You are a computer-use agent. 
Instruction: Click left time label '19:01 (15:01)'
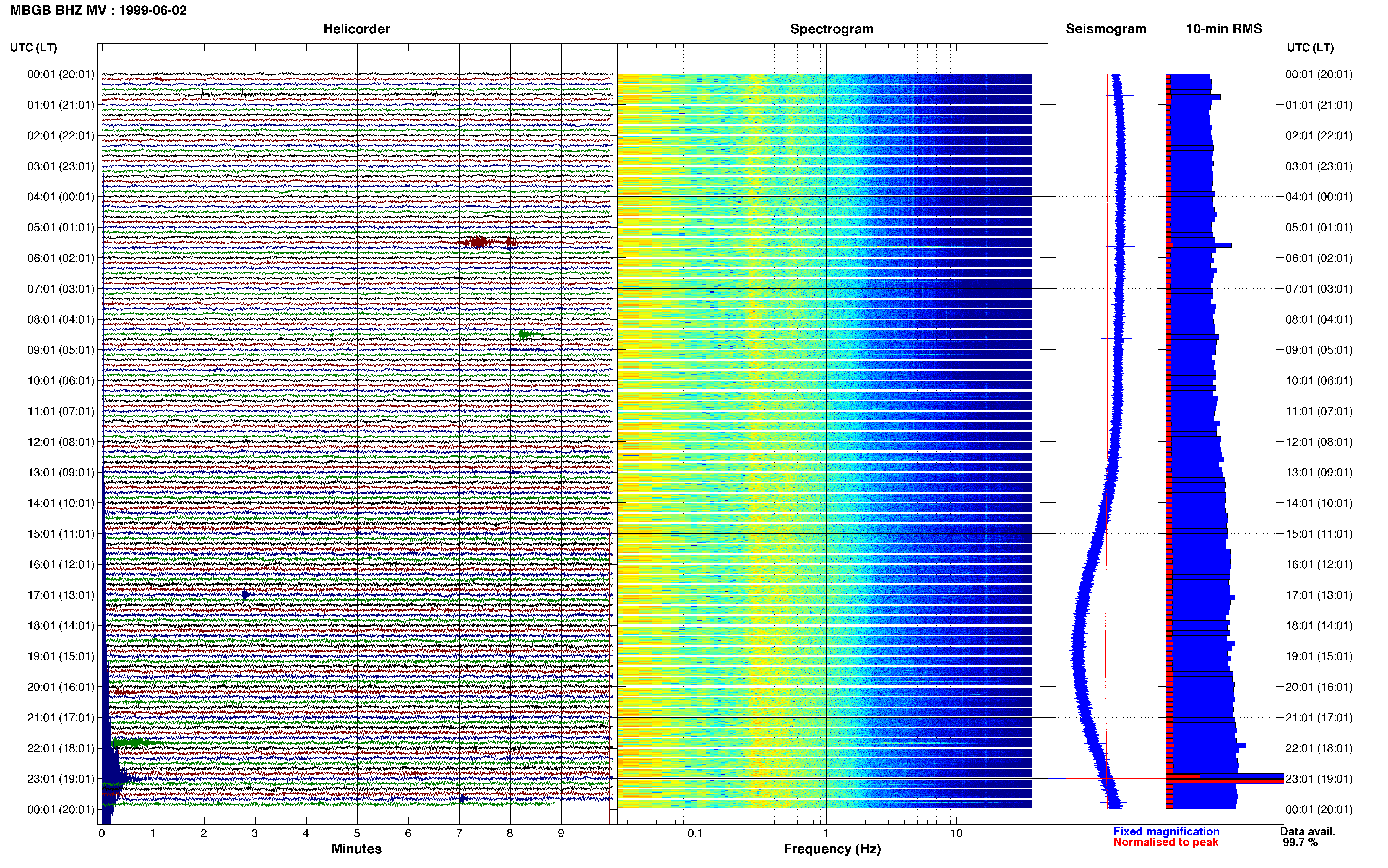(61, 656)
